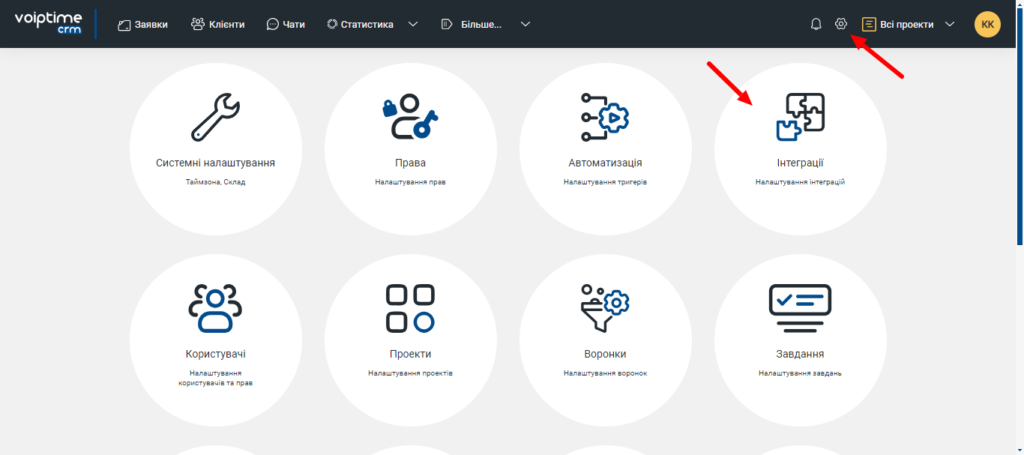Click the KK user avatar
Viewport: 1024px width, 455px height.
point(987,24)
